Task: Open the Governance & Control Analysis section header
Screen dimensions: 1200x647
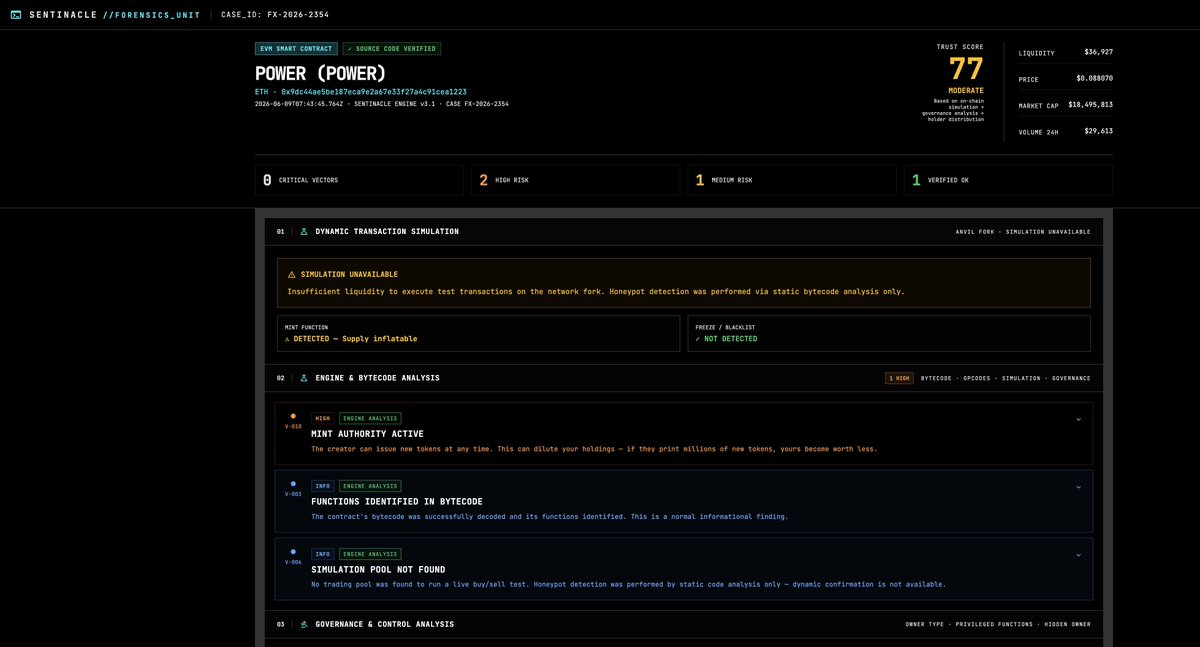Action: click(684, 624)
